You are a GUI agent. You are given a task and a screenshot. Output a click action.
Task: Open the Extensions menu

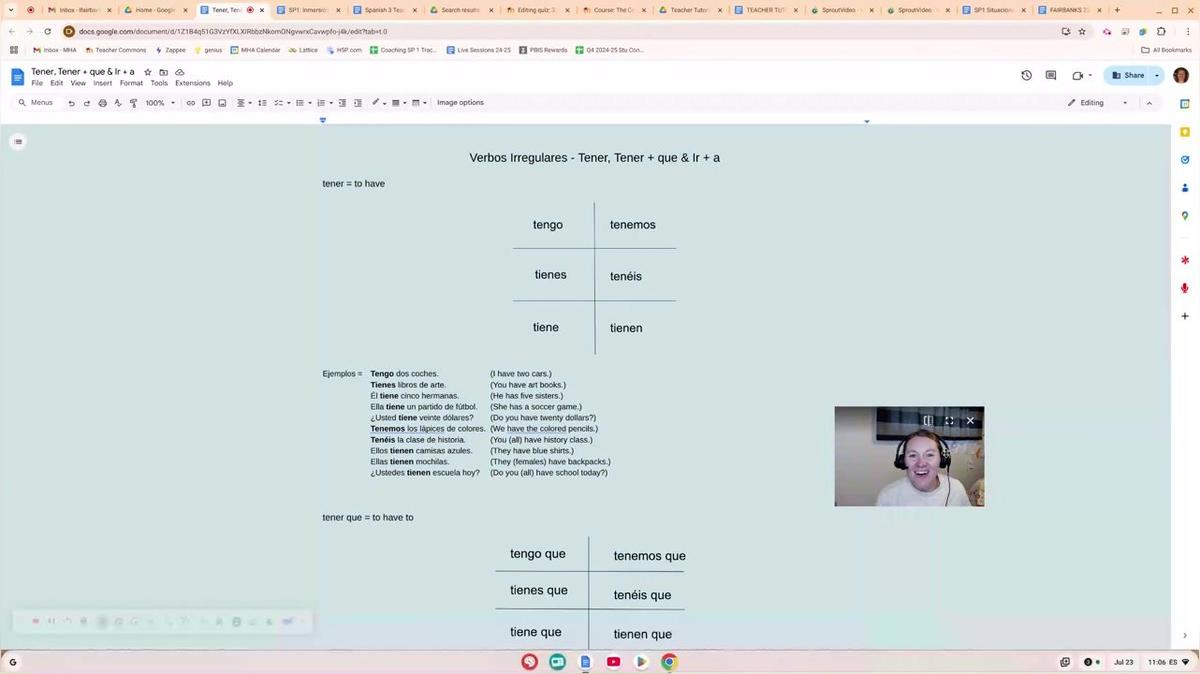coord(193,83)
